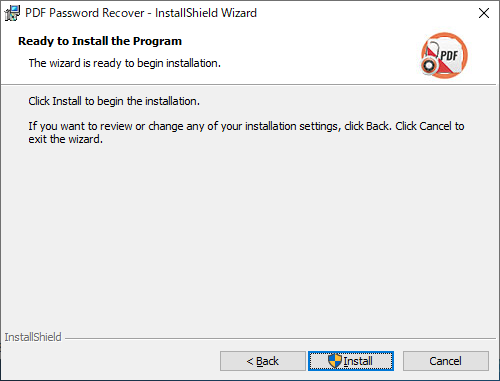Image resolution: width=500 pixels, height=381 pixels.
Task: Click the Install button to begin installation
Action: [x=351, y=361]
